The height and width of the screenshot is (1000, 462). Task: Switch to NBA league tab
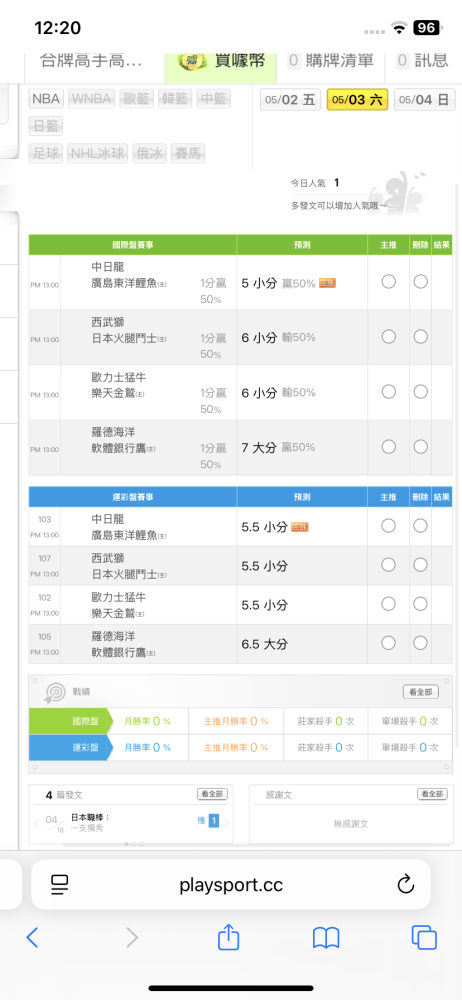point(46,99)
